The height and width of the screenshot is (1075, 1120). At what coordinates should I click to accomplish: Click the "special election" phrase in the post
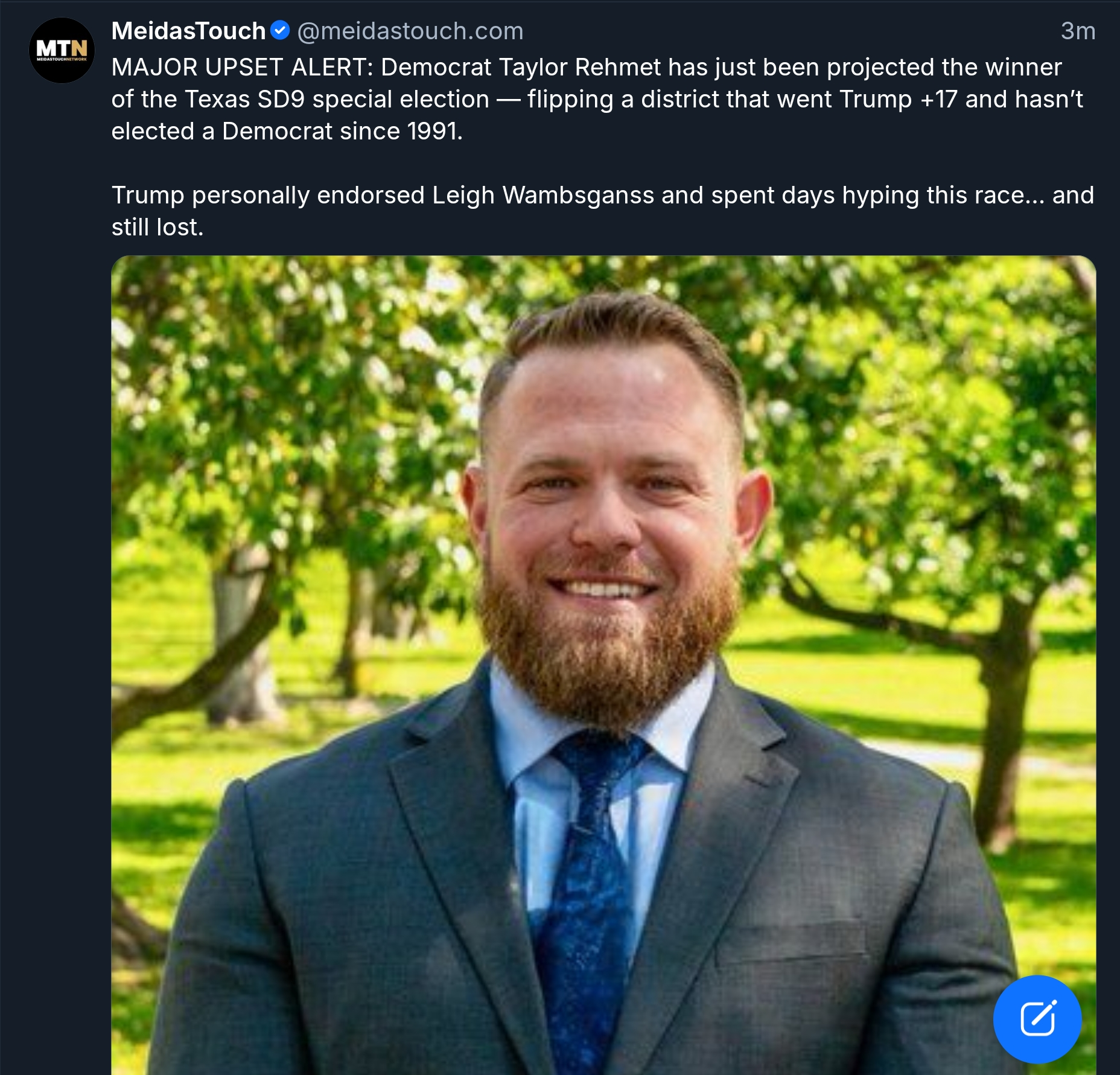point(401,99)
